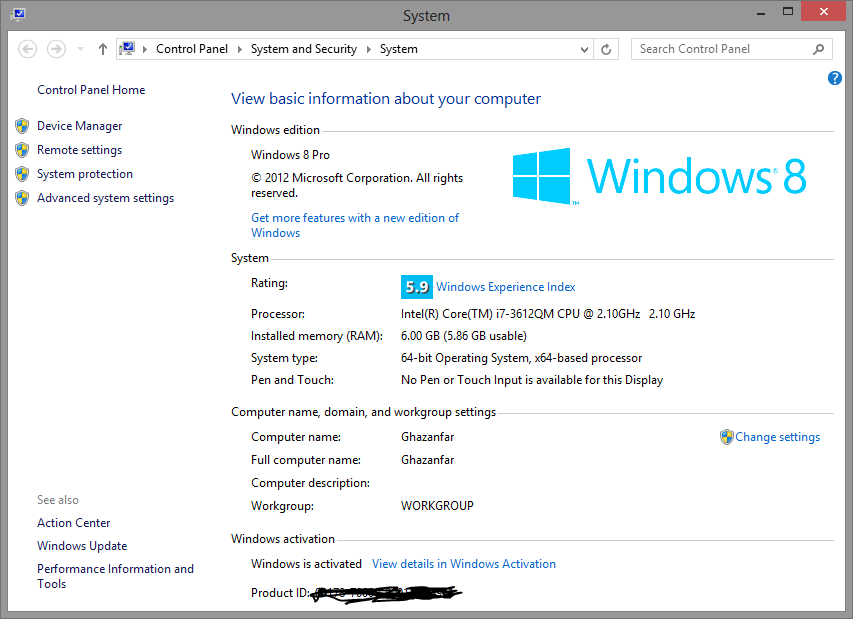Open Windows Experience Index link

click(505, 287)
